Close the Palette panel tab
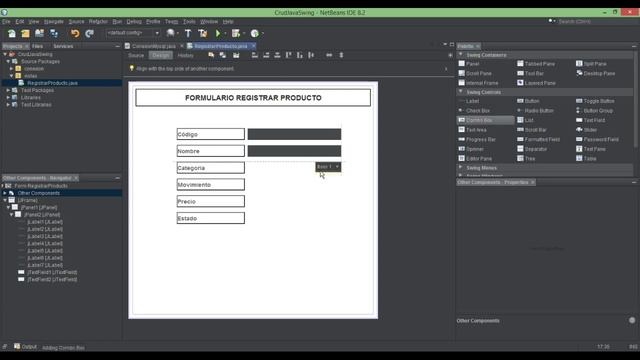The width and height of the screenshot is (640, 360). click(478, 46)
